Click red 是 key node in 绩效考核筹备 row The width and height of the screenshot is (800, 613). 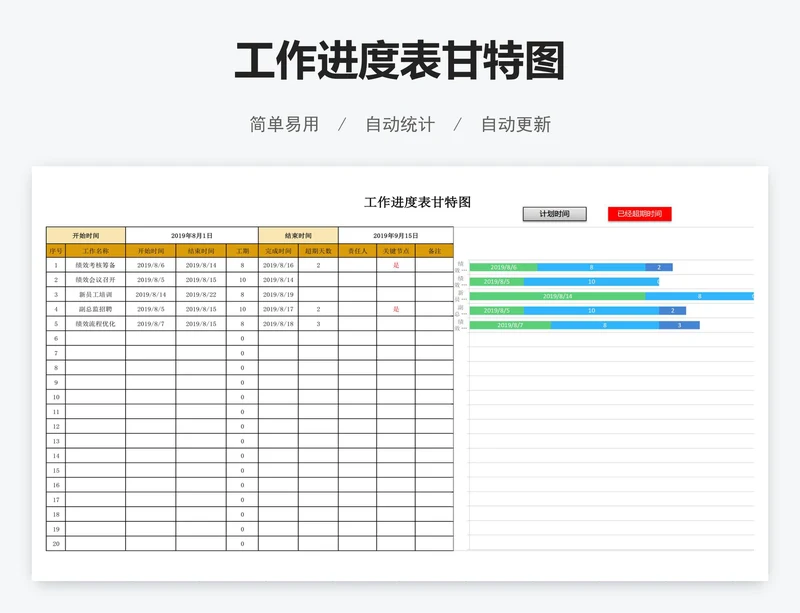click(396, 265)
